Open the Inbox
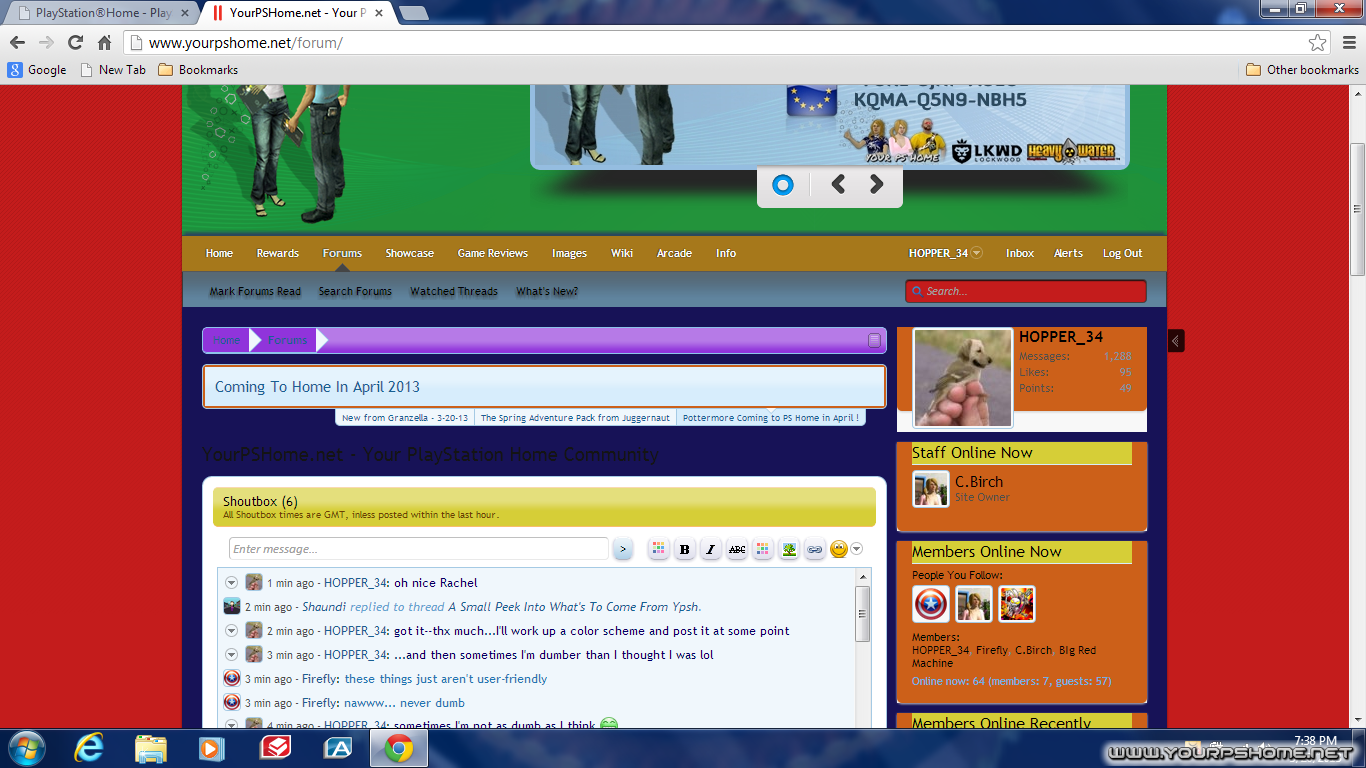1366x768 pixels. pos(1020,253)
